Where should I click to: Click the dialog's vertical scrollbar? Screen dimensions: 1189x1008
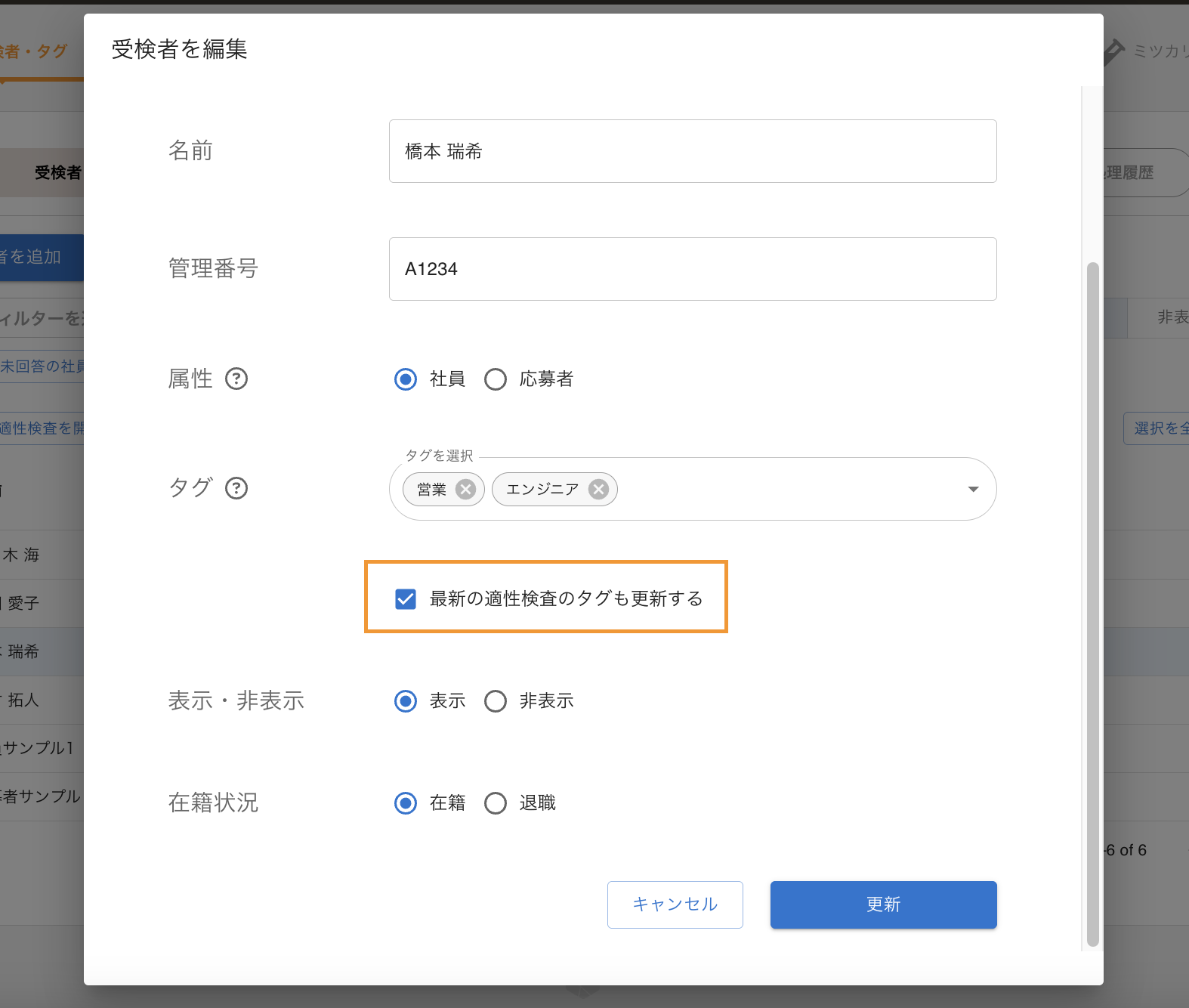[1092, 604]
